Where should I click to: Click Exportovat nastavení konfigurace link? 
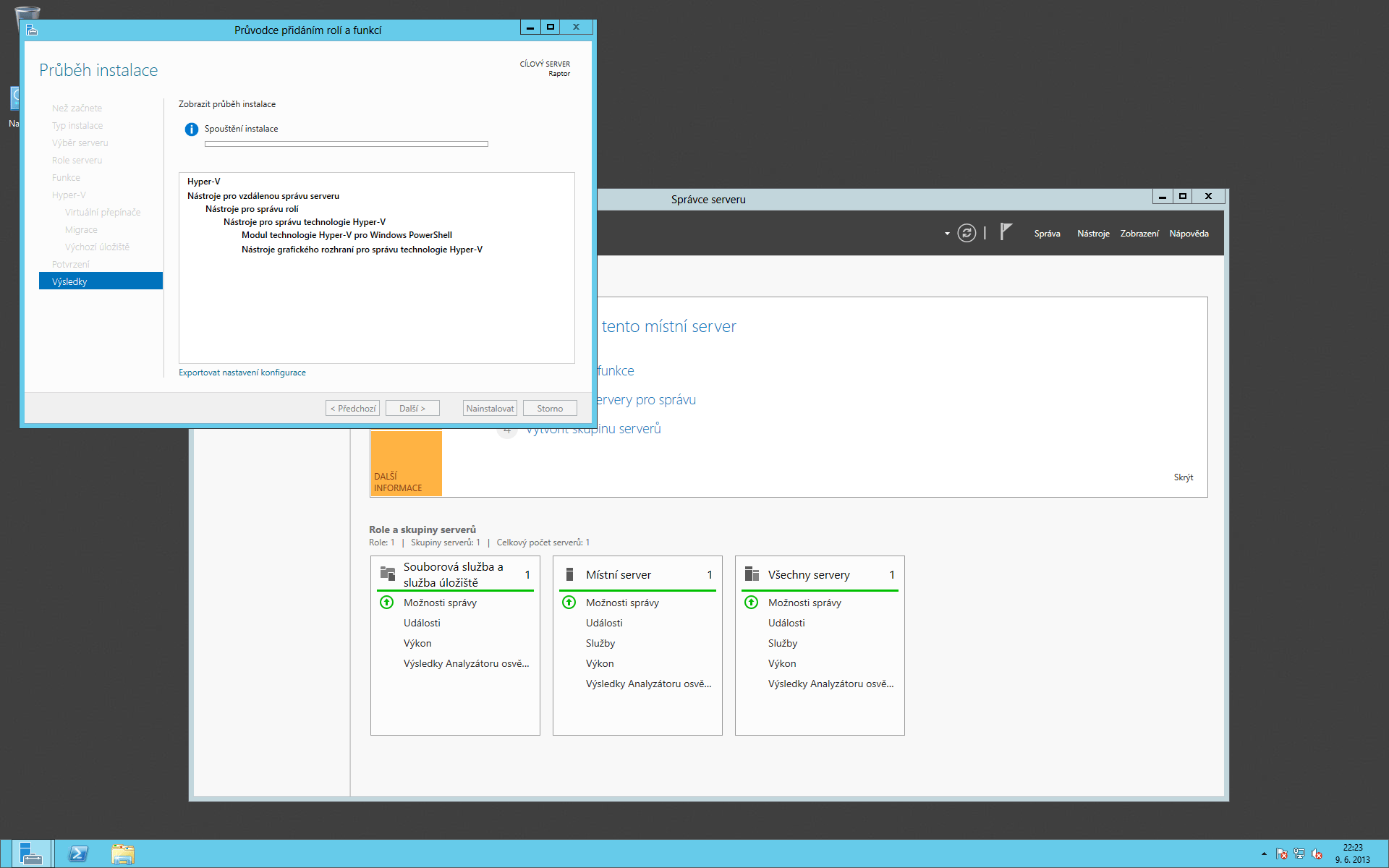click(242, 373)
